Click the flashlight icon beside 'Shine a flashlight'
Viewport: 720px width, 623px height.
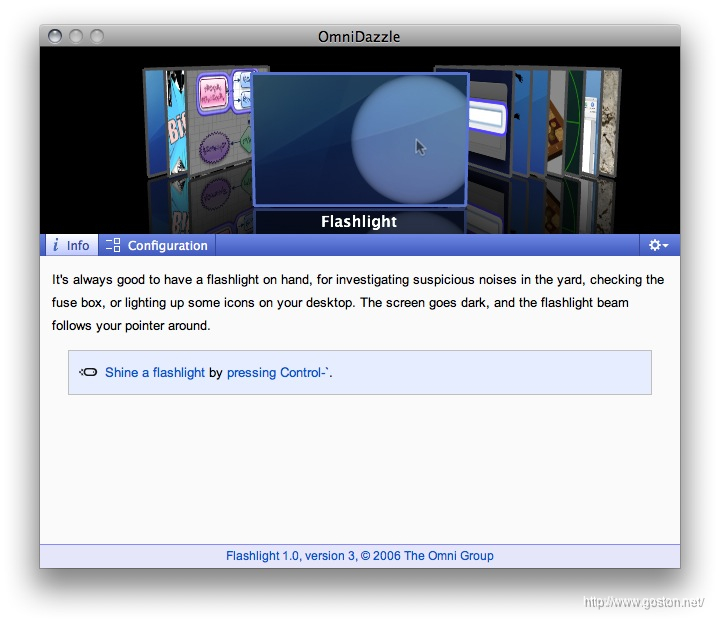(88, 372)
